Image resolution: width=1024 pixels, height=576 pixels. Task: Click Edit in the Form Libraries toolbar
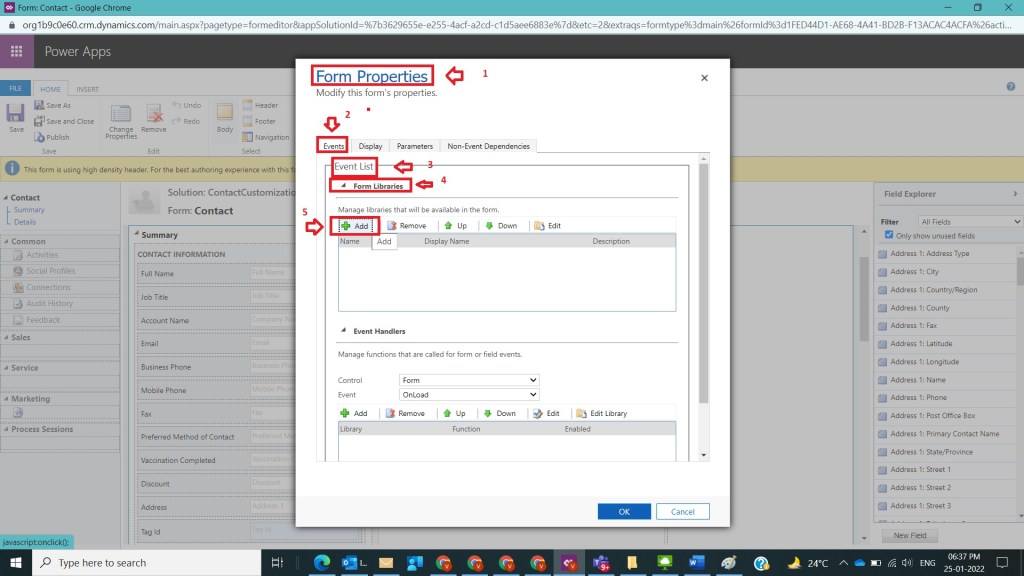[547, 226]
